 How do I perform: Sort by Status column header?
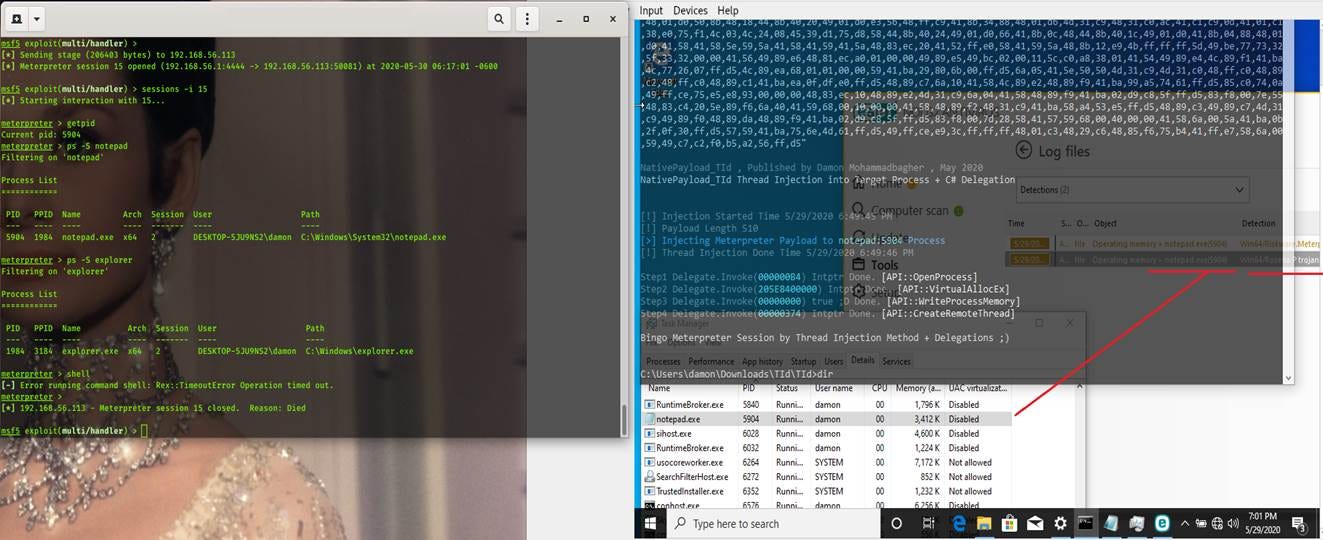788,388
